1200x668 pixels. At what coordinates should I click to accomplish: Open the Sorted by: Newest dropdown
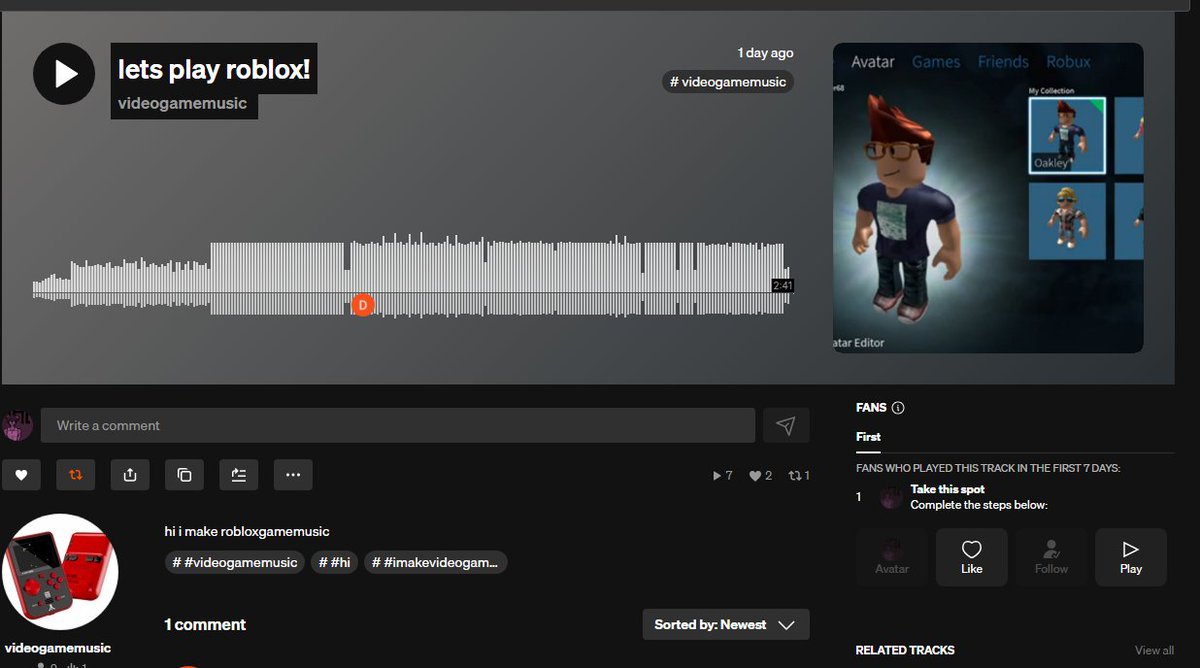[x=726, y=625]
